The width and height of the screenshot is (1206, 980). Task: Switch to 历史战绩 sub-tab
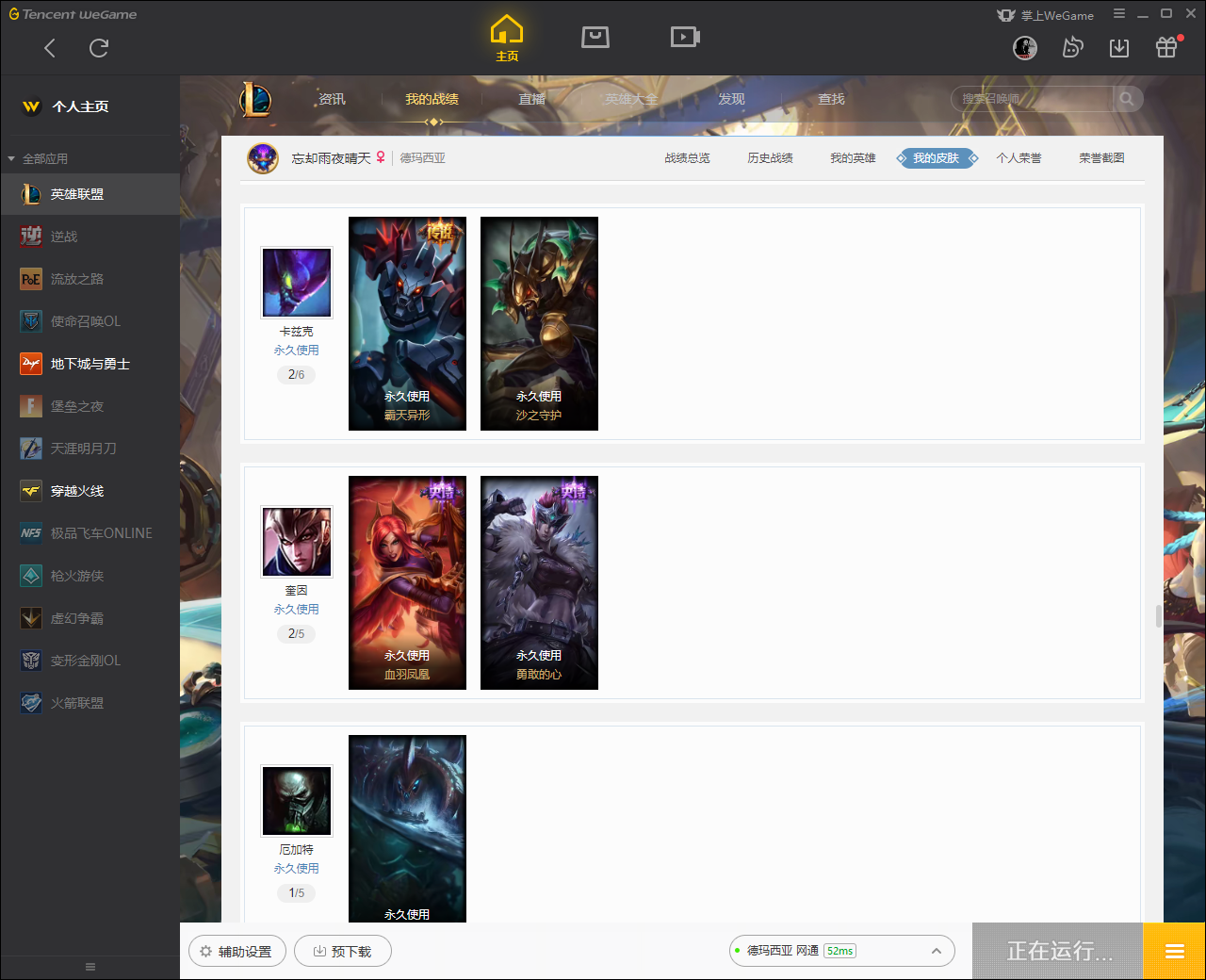[x=770, y=158]
